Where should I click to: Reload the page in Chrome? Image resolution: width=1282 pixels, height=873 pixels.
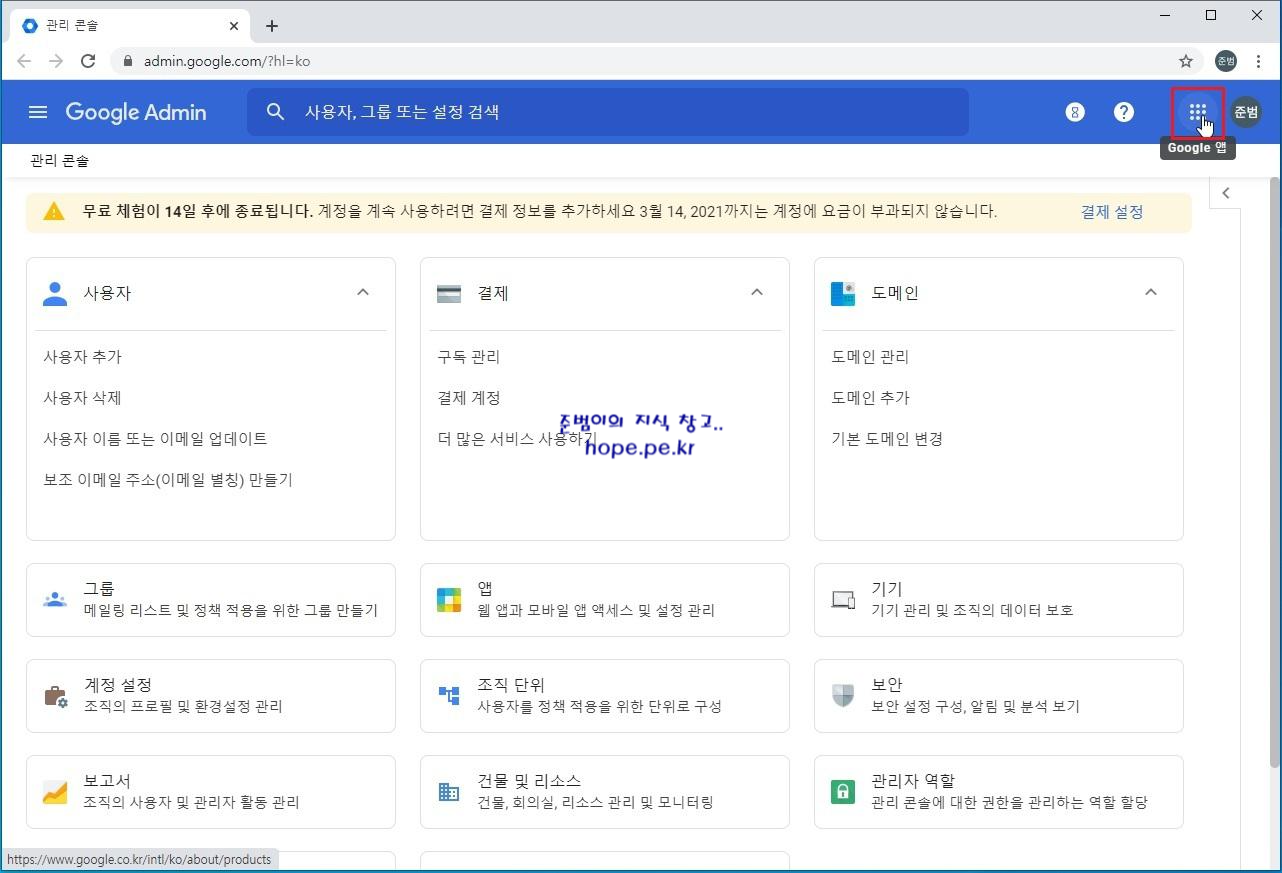[88, 61]
